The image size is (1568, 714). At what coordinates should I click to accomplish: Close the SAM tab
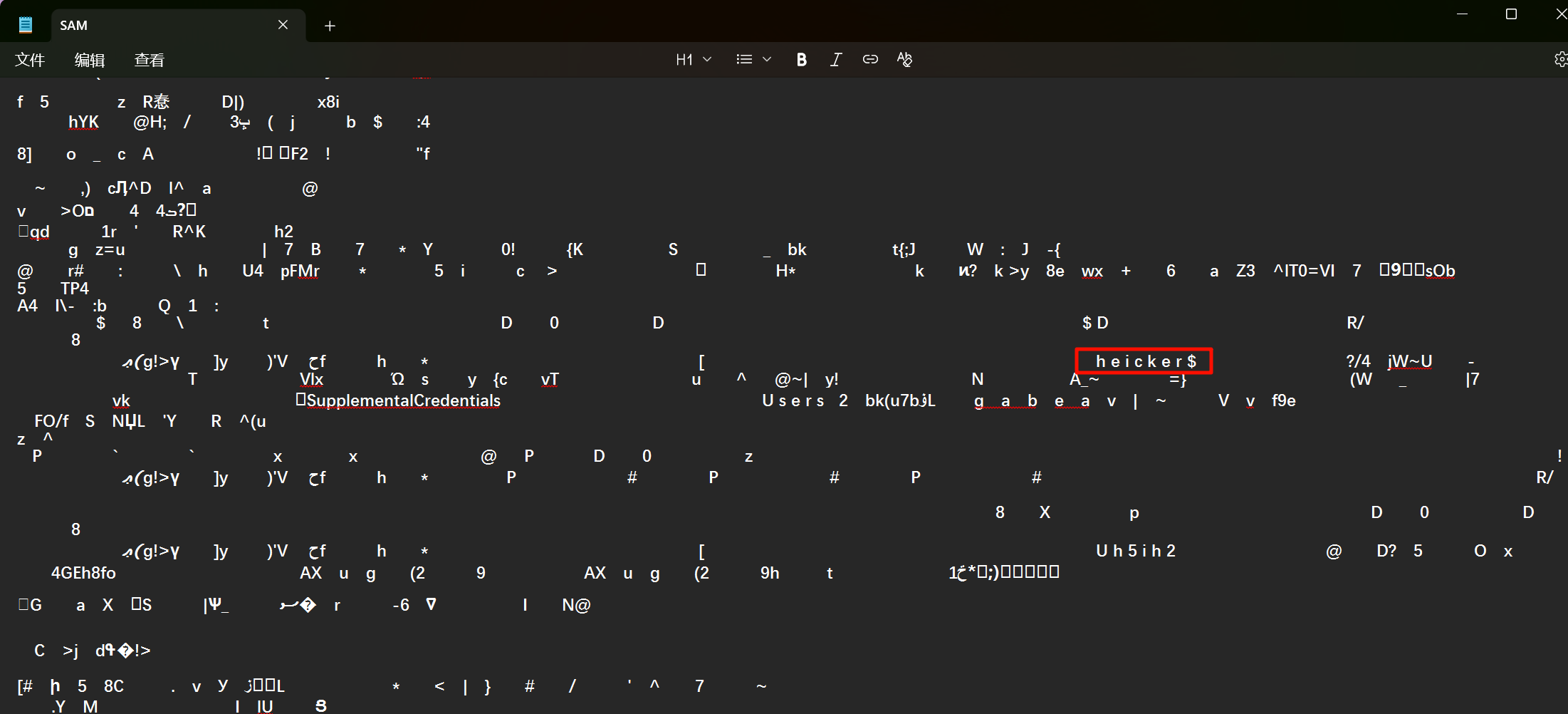pyautogui.click(x=283, y=25)
